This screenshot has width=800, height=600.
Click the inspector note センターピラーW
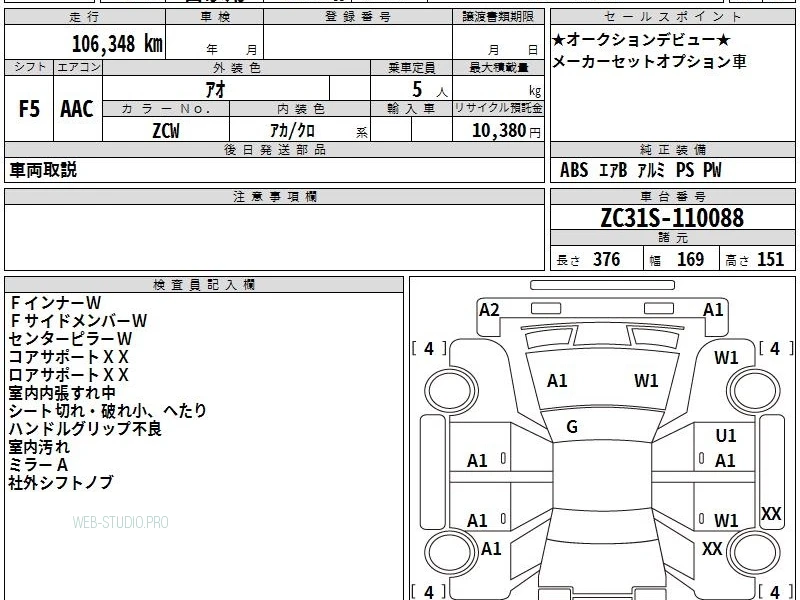[x=70, y=339]
